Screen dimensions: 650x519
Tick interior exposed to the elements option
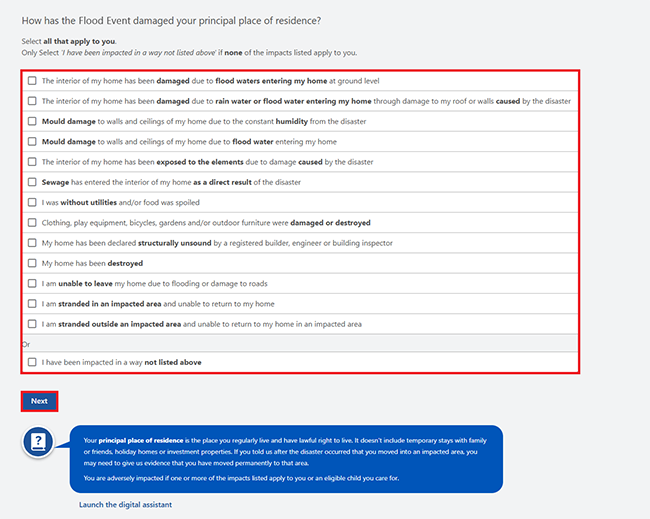(32, 162)
